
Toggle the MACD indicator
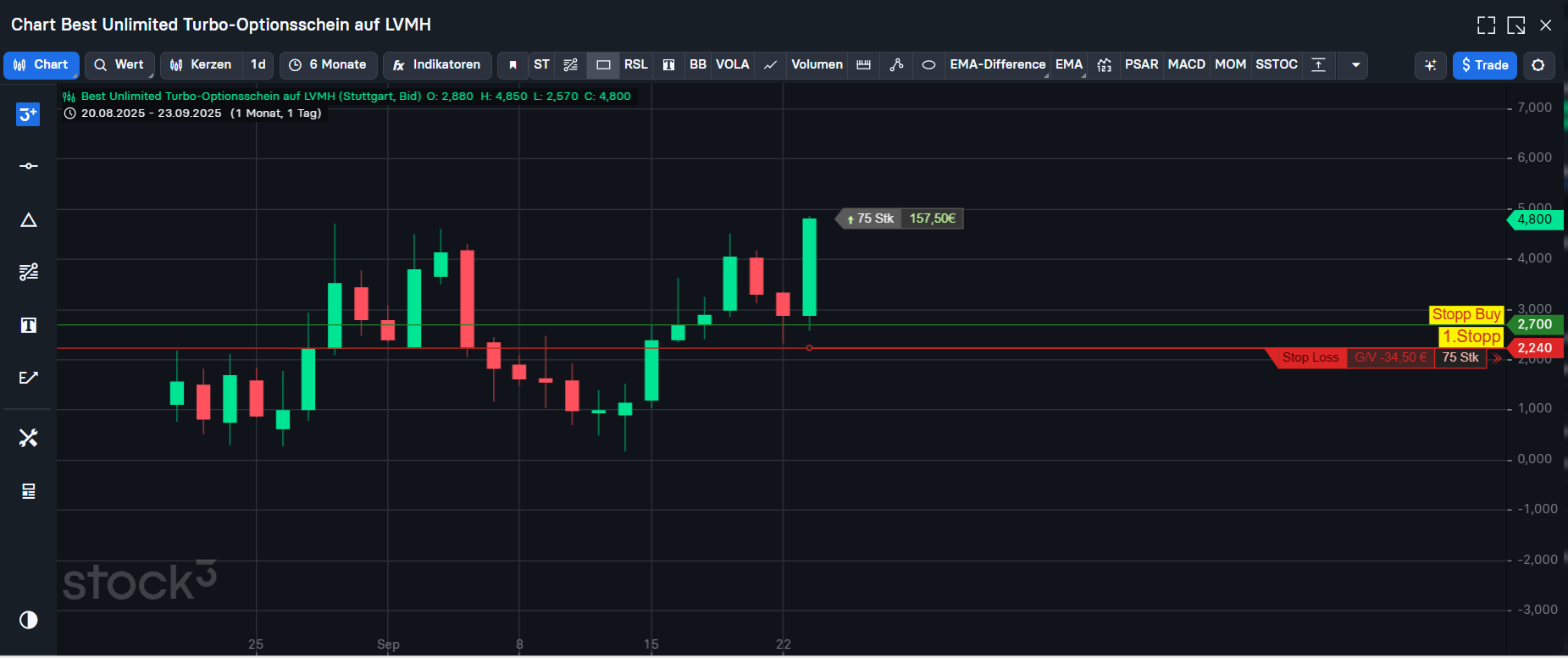click(x=1186, y=65)
